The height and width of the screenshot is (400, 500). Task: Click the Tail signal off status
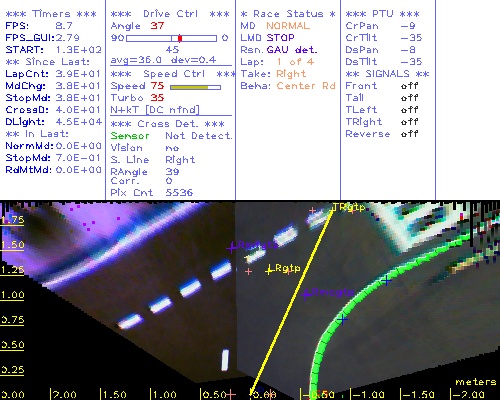[x=410, y=98]
